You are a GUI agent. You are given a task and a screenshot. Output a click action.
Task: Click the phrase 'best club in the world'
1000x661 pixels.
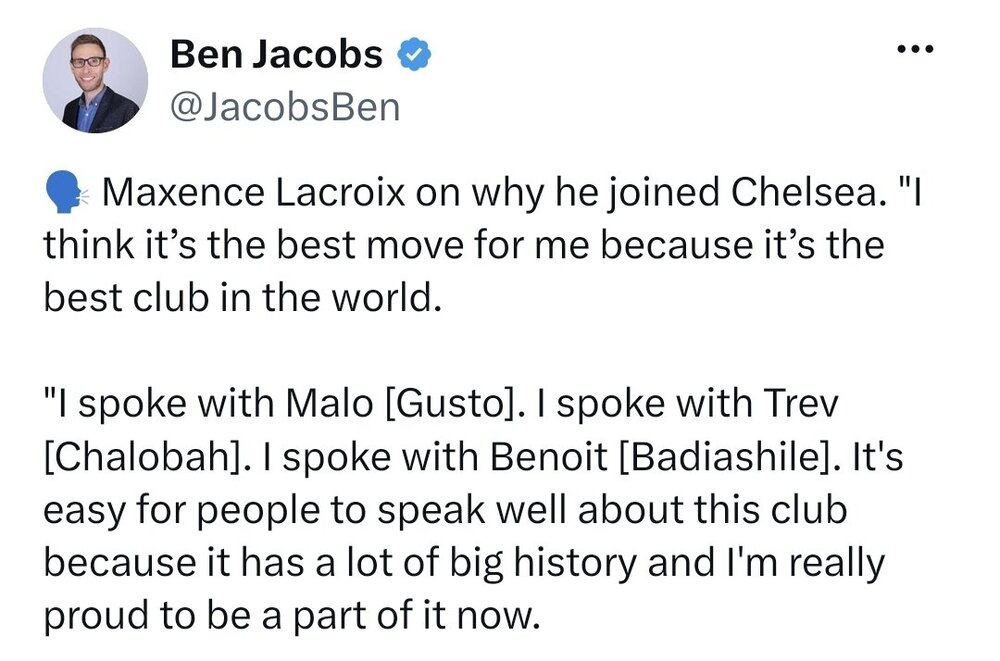click(242, 298)
